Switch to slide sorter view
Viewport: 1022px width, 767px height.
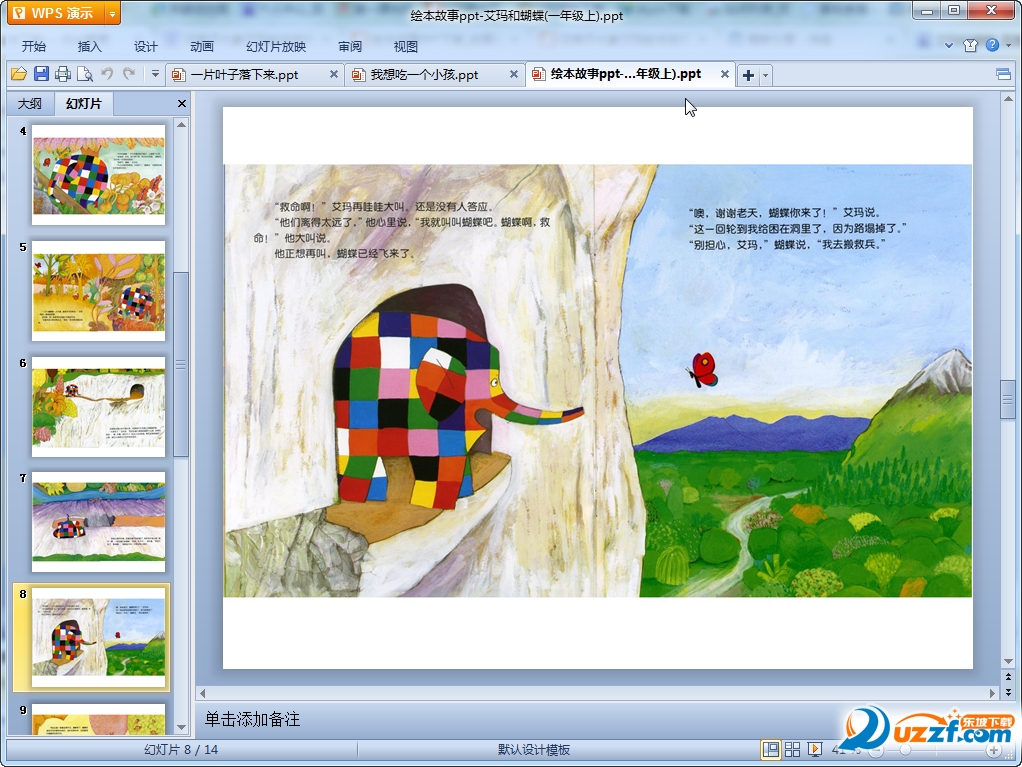pyautogui.click(x=793, y=750)
